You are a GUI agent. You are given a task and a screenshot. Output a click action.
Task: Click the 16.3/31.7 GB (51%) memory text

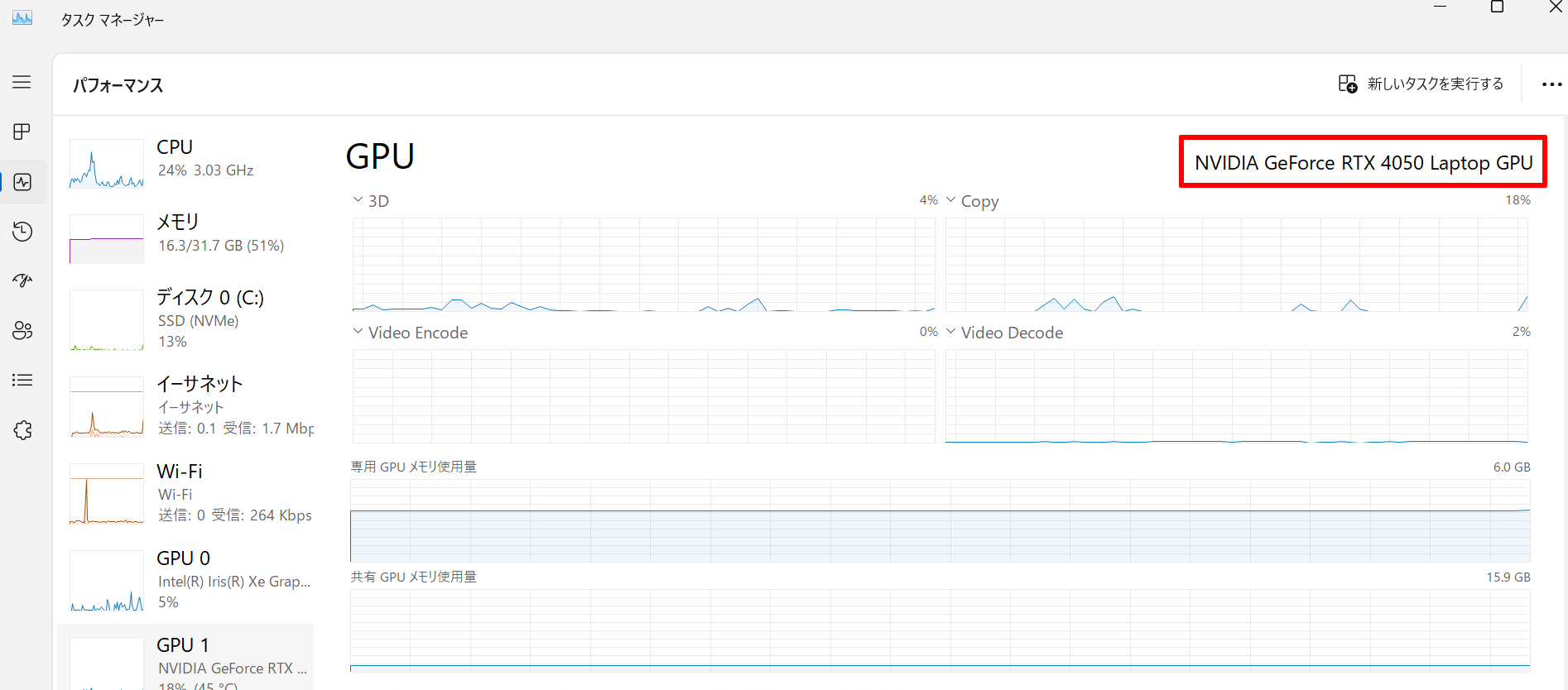click(221, 246)
